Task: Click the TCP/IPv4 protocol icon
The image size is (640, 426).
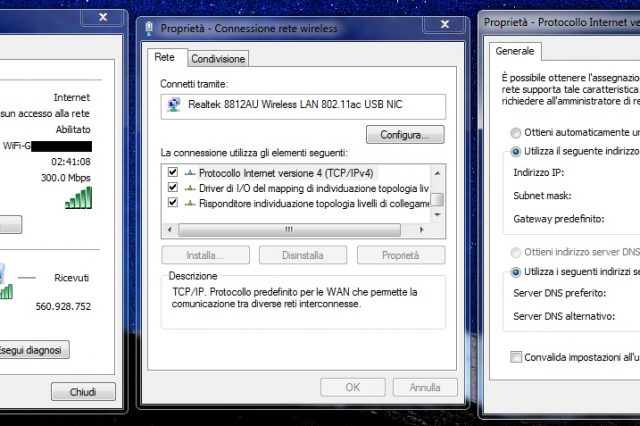Action: click(x=190, y=173)
